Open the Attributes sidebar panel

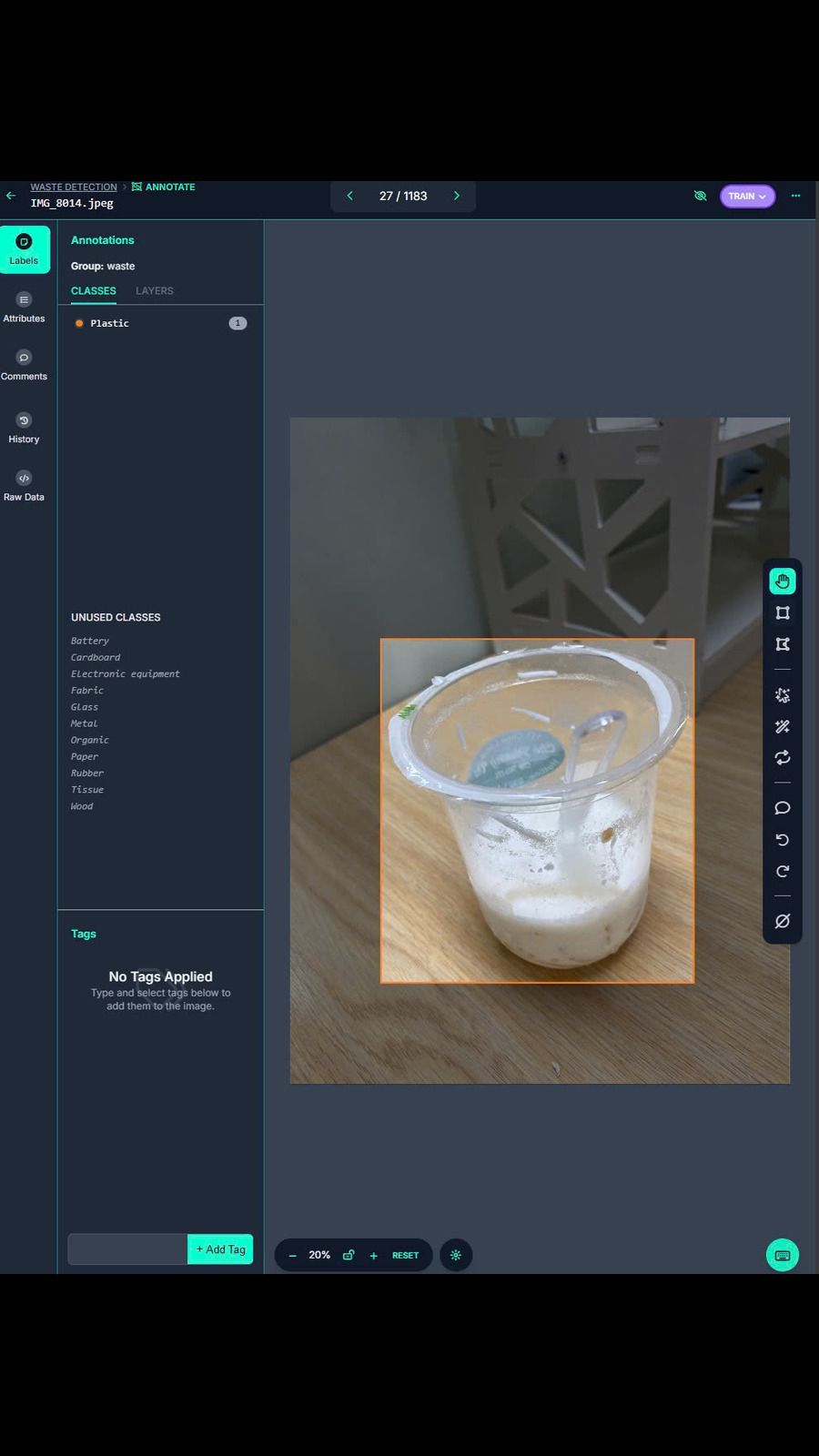click(x=25, y=308)
